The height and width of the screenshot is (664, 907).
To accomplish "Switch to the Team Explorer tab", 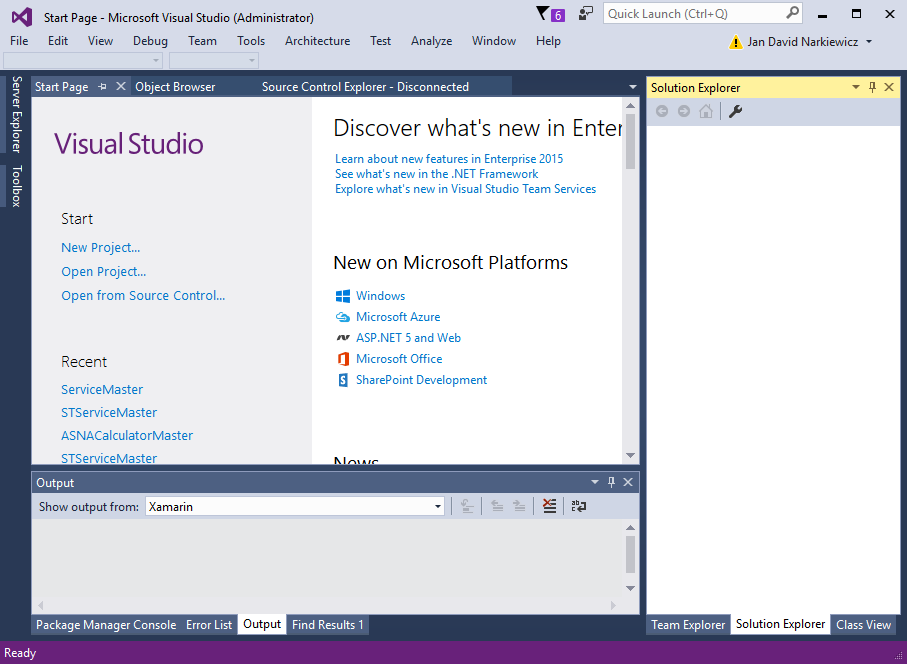I will (x=688, y=624).
